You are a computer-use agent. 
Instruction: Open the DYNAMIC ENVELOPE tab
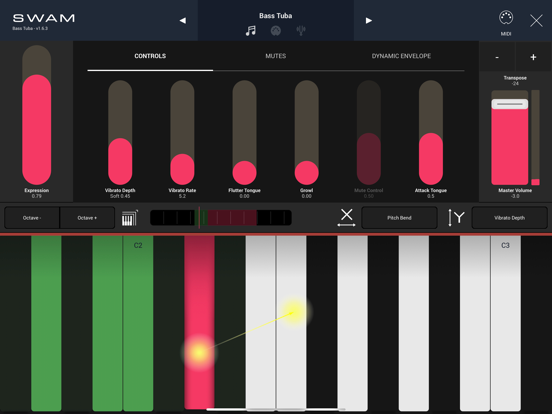pyautogui.click(x=401, y=56)
